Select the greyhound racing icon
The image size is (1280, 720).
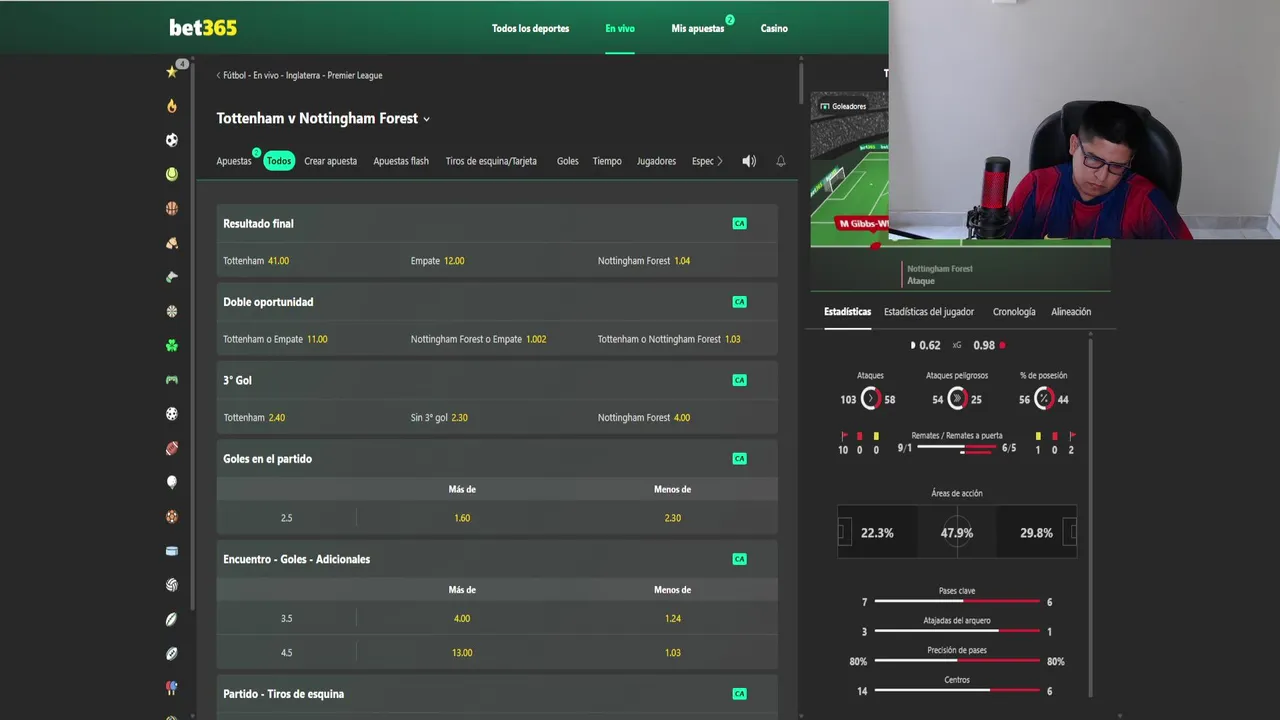(172, 277)
